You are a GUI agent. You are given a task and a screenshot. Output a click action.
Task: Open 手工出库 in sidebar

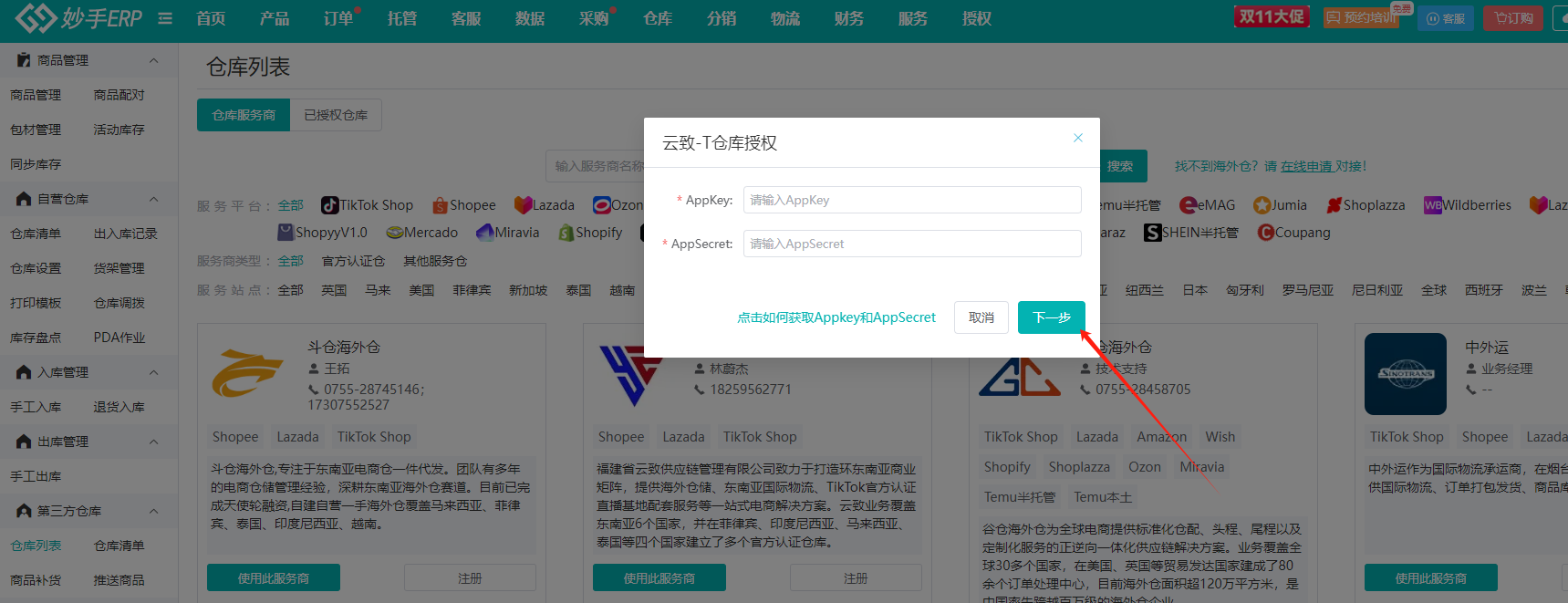[36, 476]
